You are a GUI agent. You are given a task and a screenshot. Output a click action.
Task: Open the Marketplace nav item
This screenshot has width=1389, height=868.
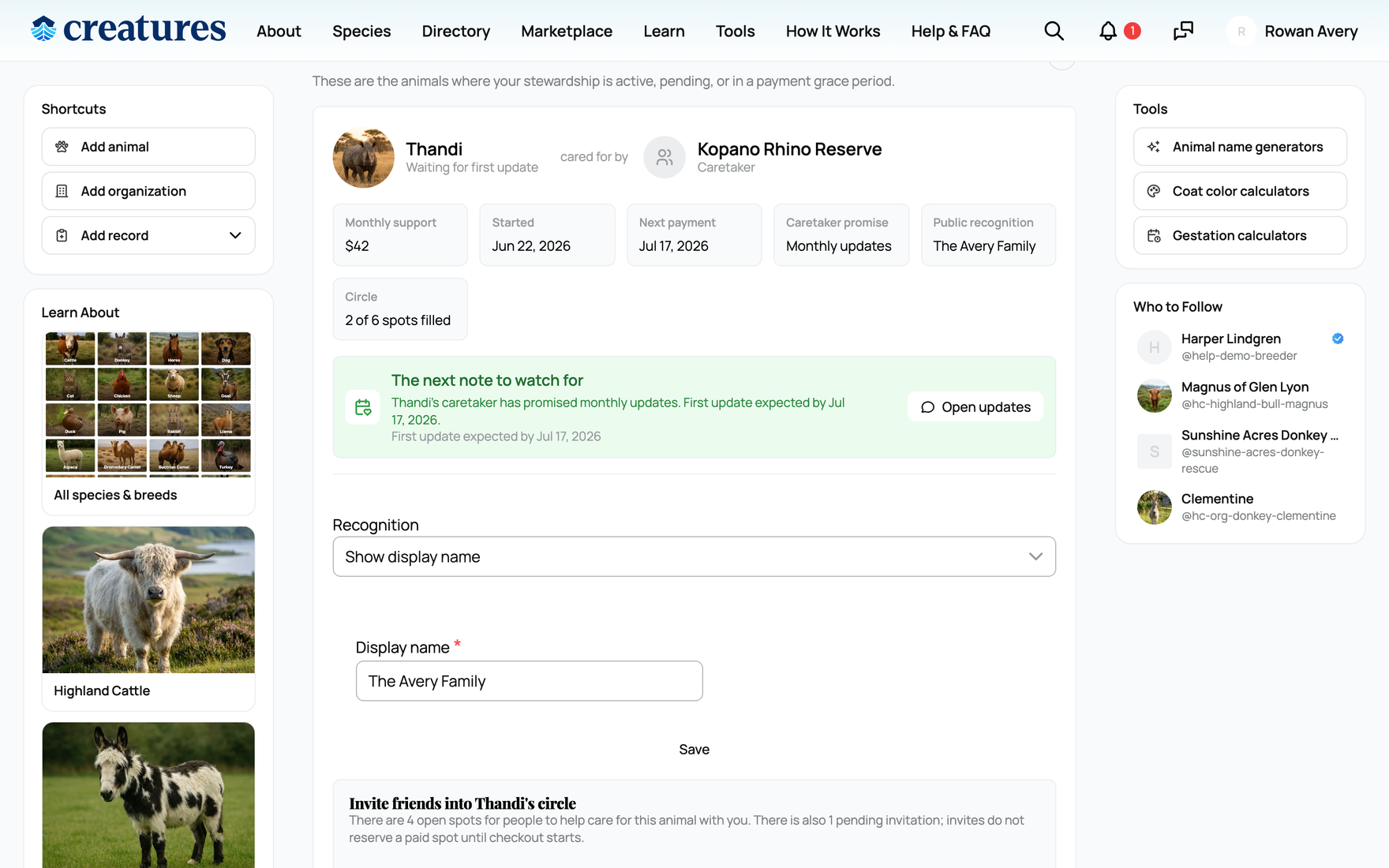pos(567,31)
